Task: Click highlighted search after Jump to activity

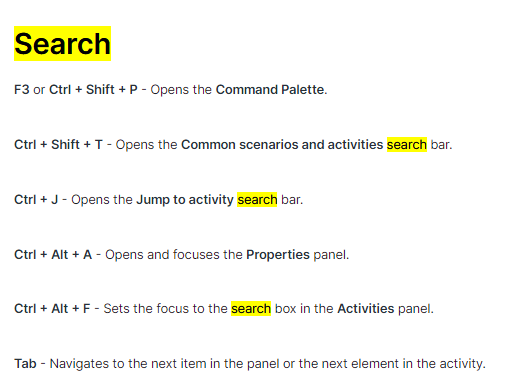Action: click(257, 200)
